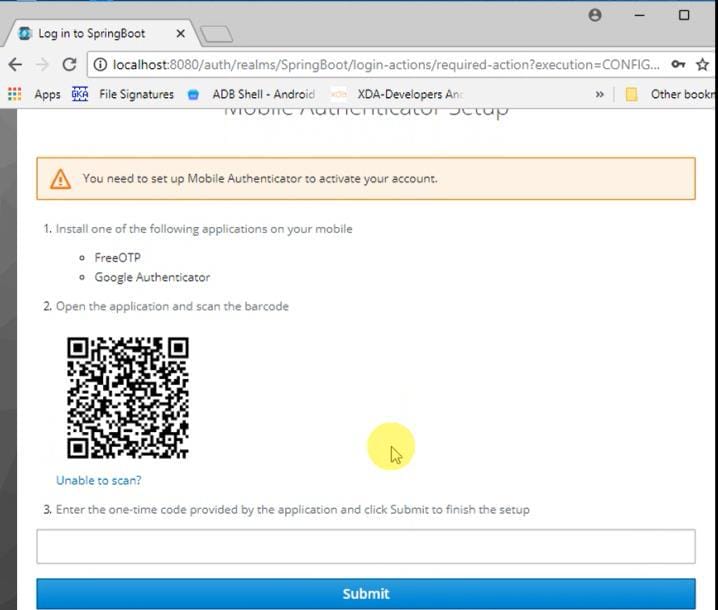Click the one-time code input field
Screen dimensions: 718x610
(366, 546)
